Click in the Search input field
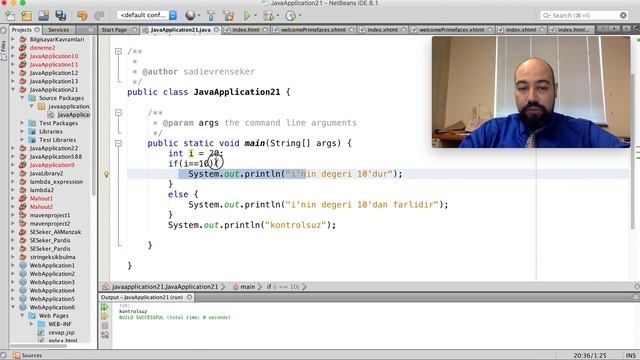This screenshot has height=360, width=640. (584, 15)
